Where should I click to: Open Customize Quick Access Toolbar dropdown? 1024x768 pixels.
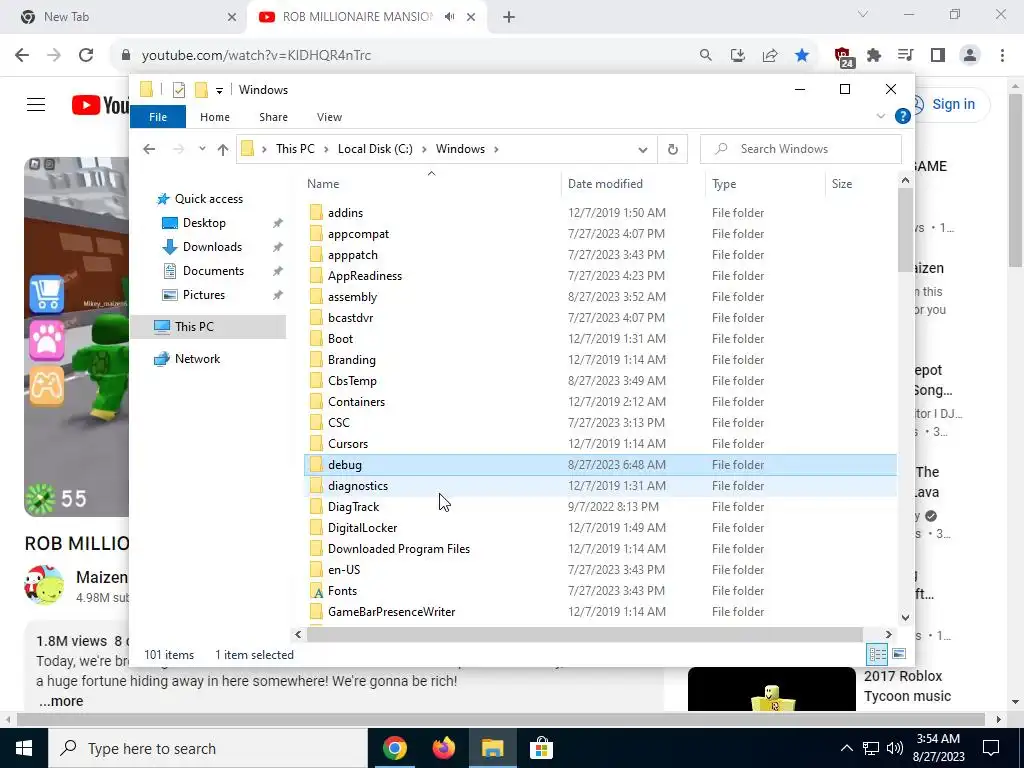219,90
